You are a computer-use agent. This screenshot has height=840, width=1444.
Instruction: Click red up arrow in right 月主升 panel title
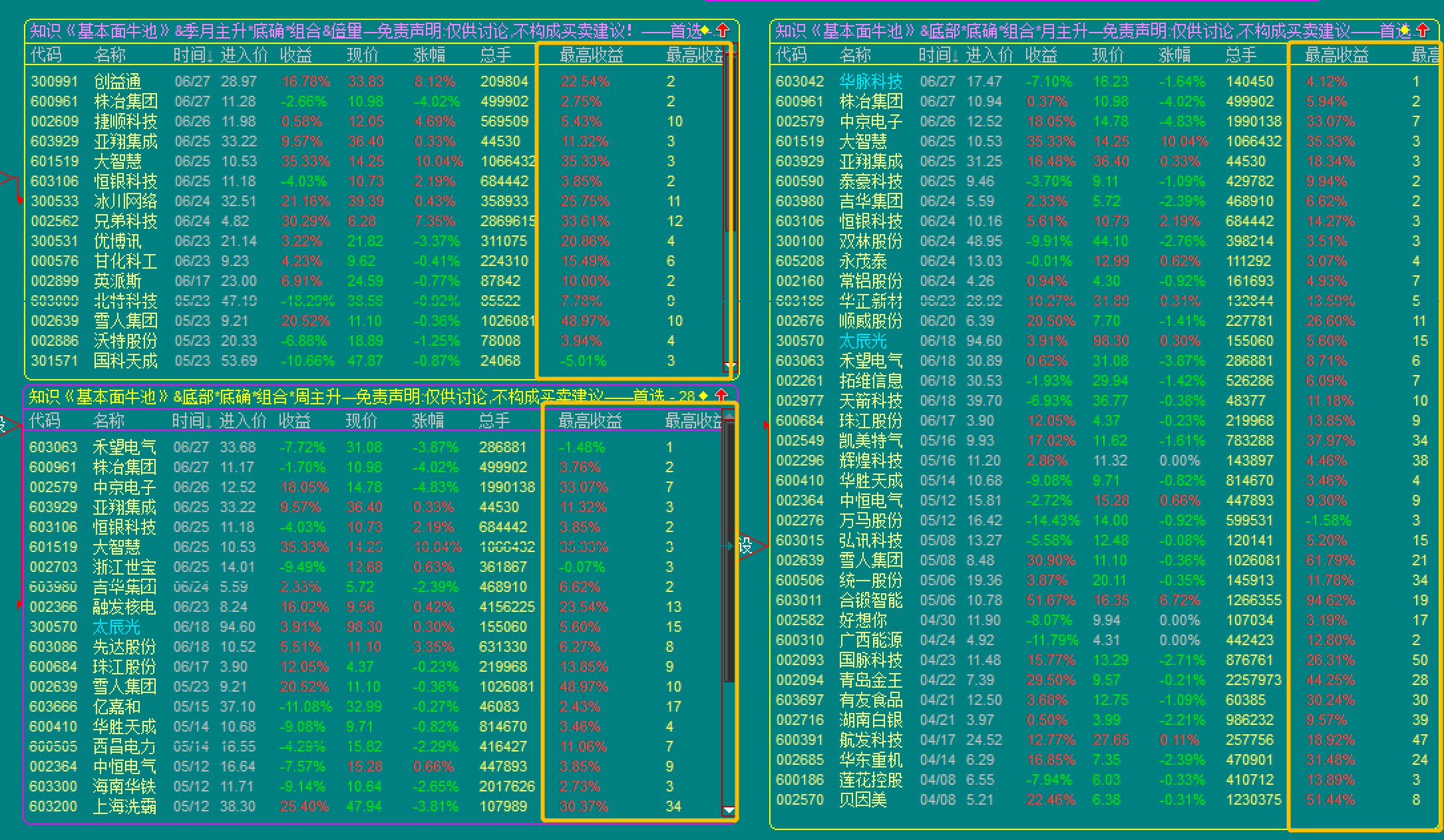[1423, 30]
